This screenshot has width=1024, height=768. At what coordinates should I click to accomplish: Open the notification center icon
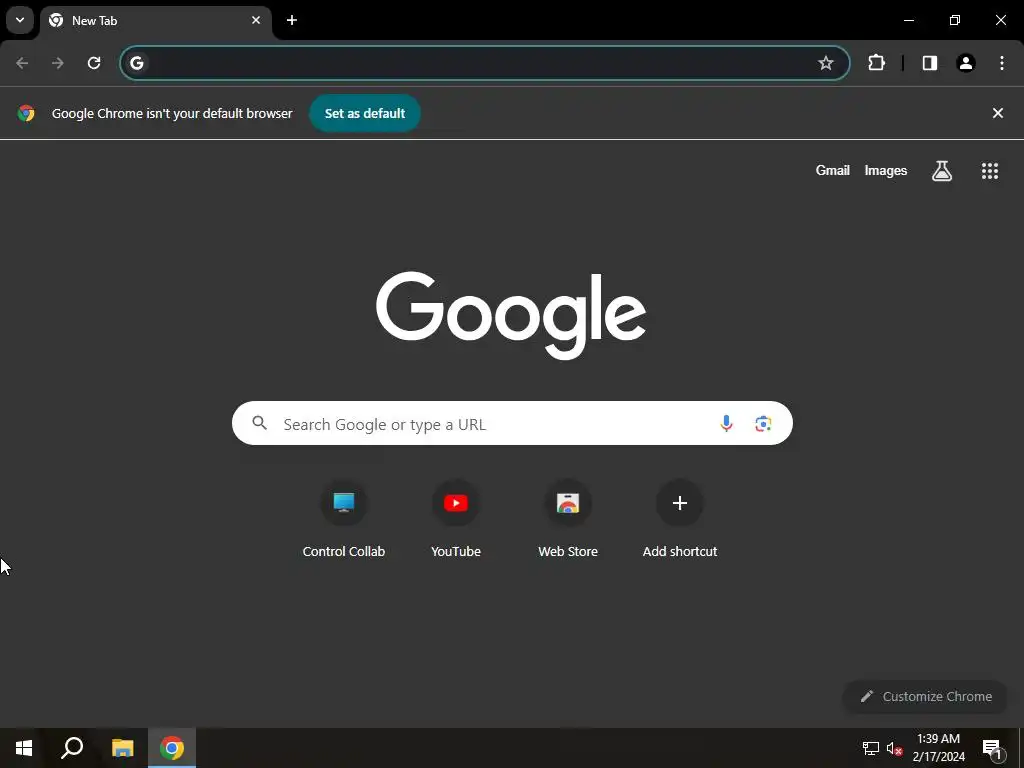pyautogui.click(x=992, y=748)
